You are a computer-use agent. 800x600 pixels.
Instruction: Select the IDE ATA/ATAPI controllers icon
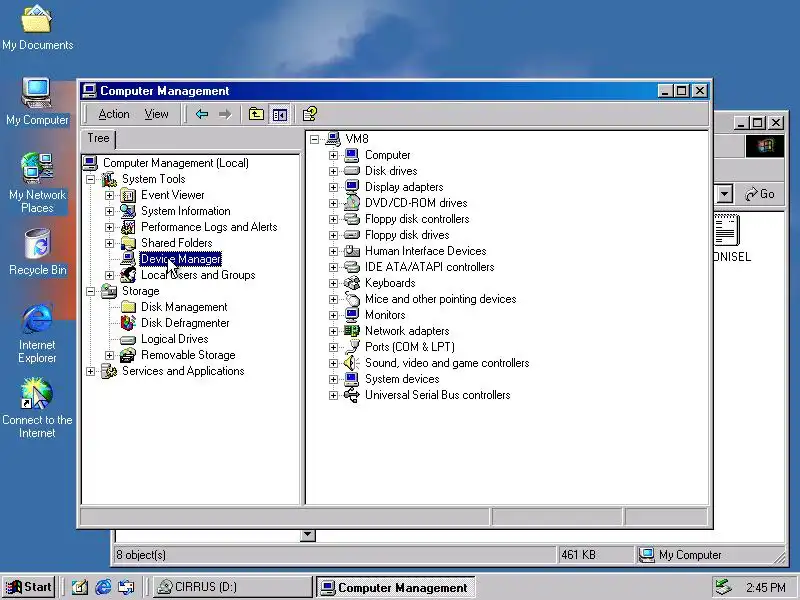(x=352, y=267)
